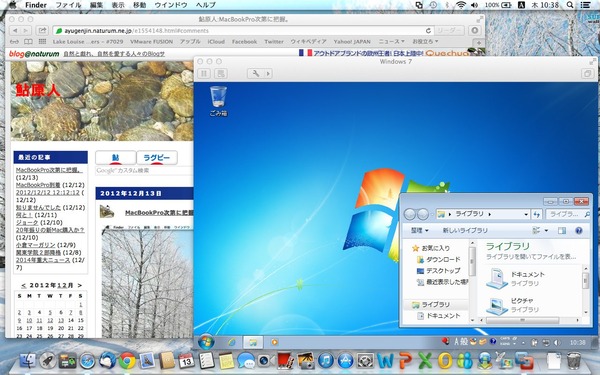Open the 表示 menu in menu bar
600x375 pixels.
click(118, 5)
